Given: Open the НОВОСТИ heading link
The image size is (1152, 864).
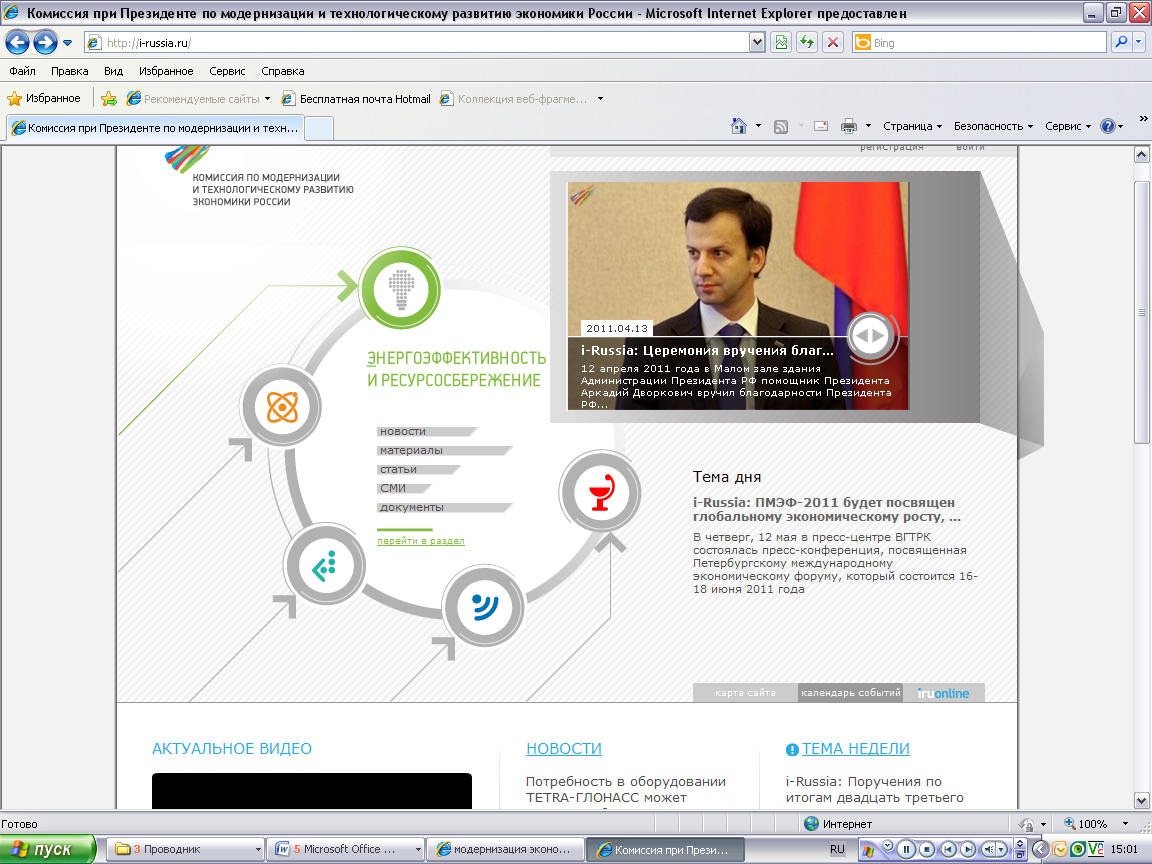Looking at the screenshot, I should 564,749.
